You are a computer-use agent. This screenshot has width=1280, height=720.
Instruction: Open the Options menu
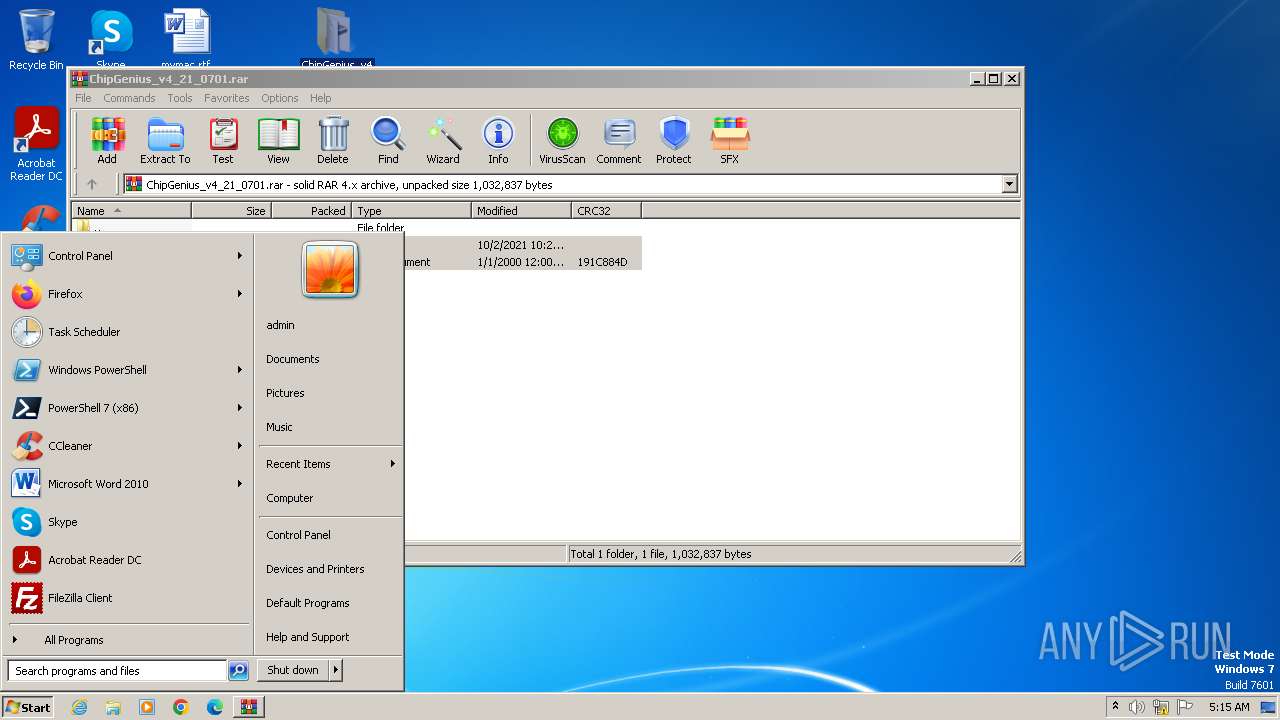(x=280, y=98)
